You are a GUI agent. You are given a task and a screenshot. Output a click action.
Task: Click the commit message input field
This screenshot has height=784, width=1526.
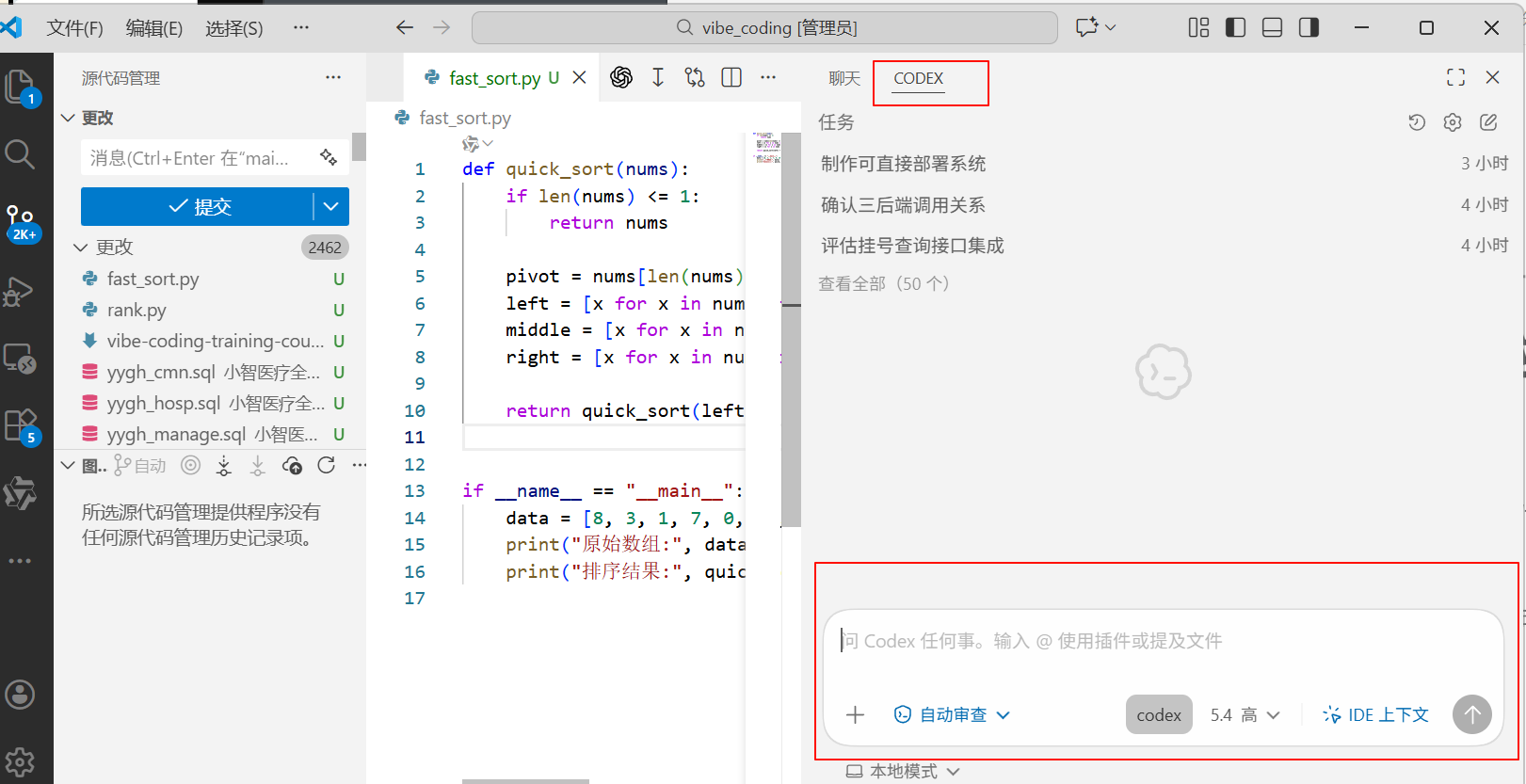pos(215,157)
